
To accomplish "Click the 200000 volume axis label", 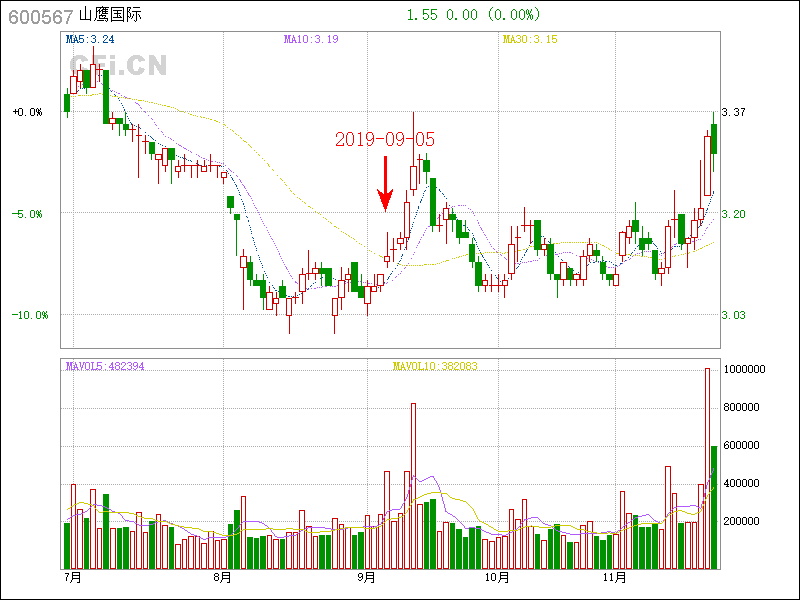I will click(742, 521).
